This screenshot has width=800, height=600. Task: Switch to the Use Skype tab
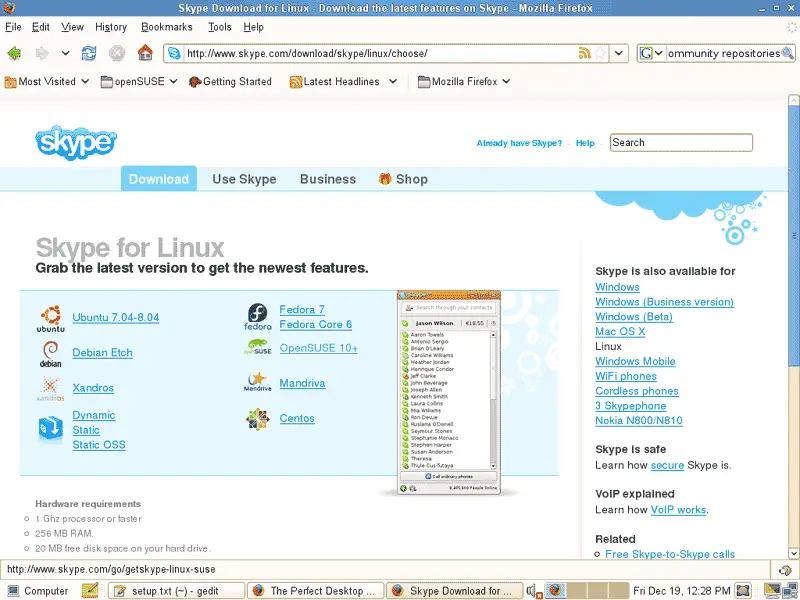coord(244,179)
